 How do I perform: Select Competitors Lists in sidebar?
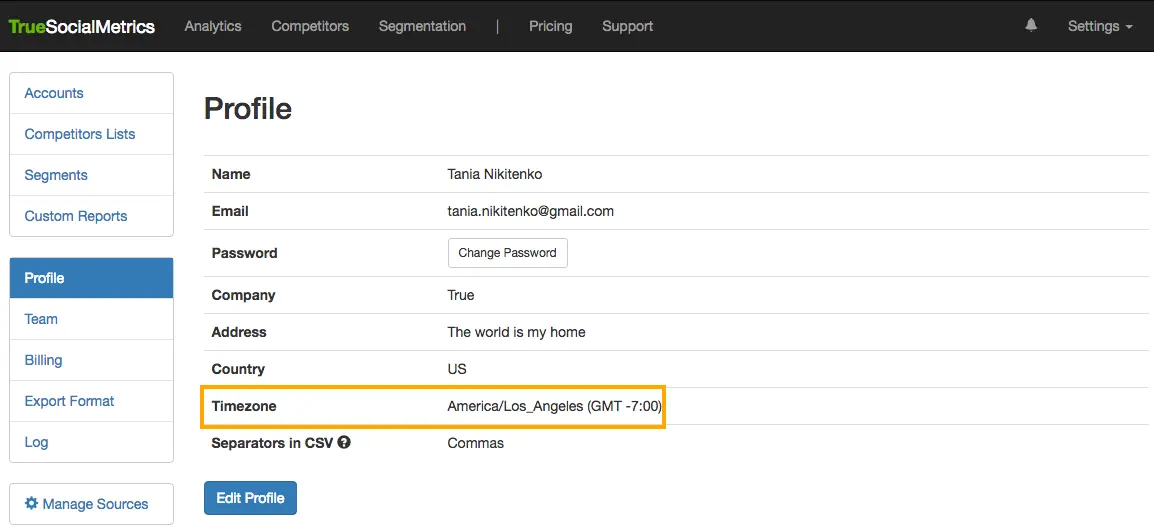[80, 134]
